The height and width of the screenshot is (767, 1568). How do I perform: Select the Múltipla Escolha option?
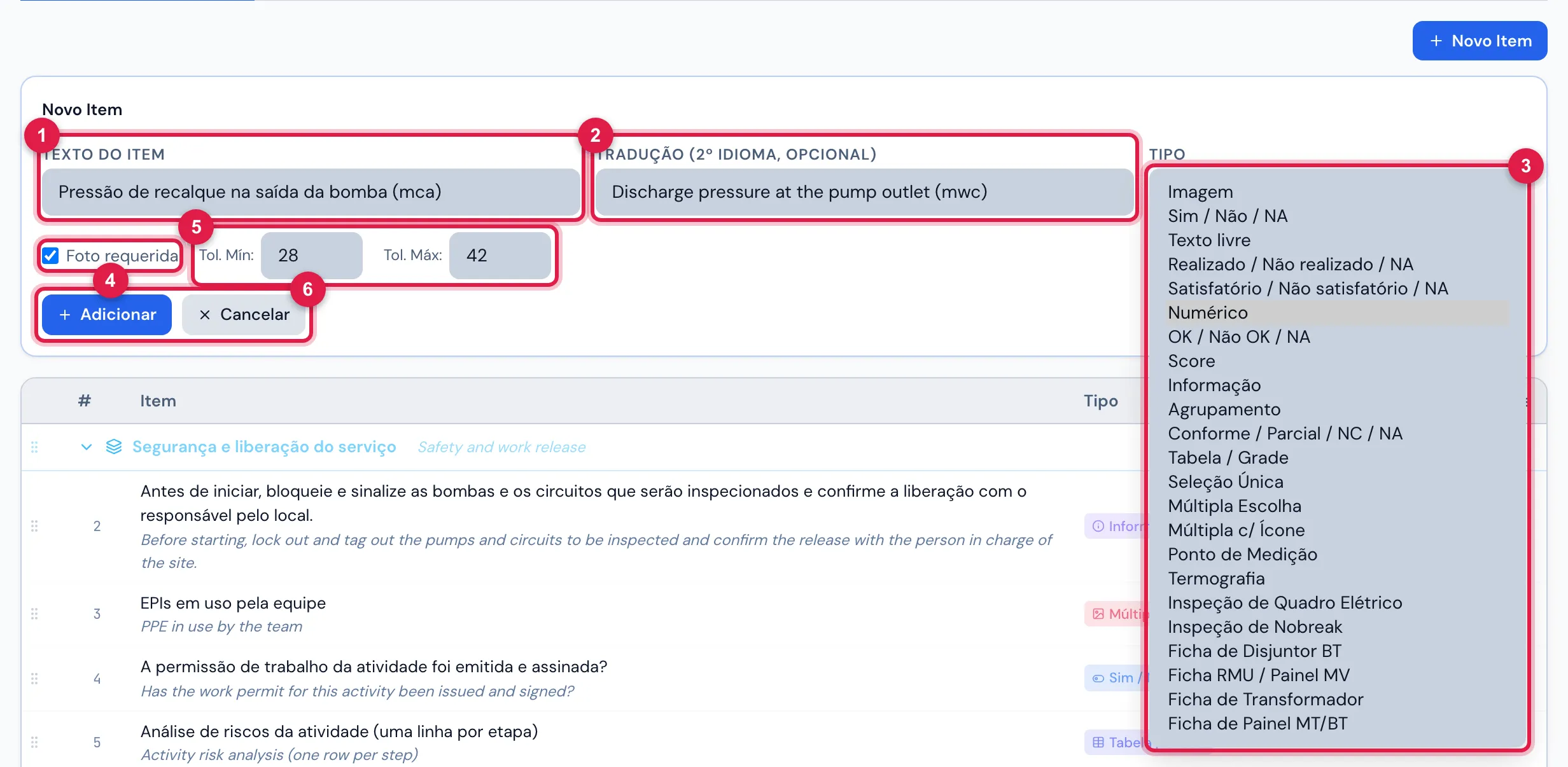[1338, 506]
